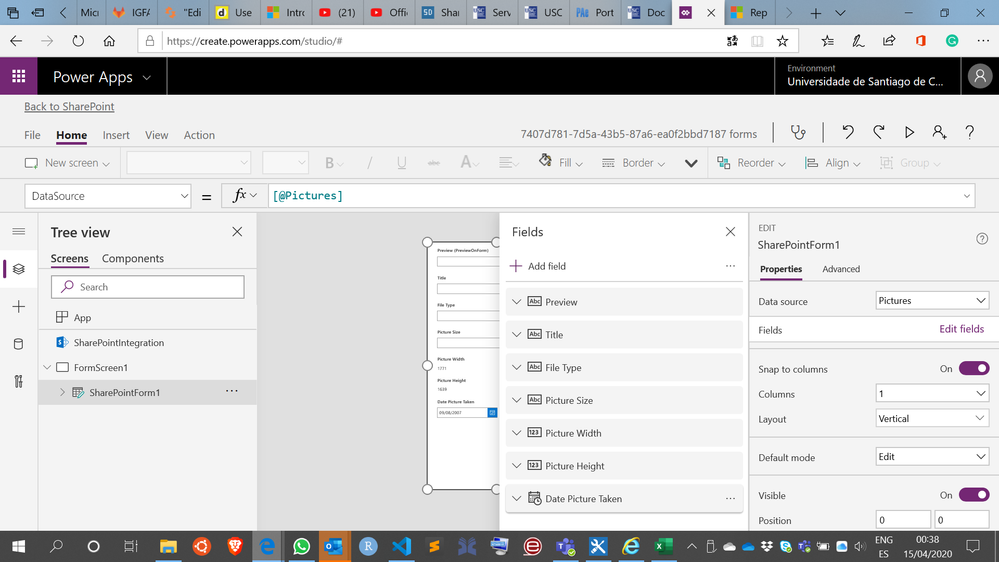Viewport: 999px width, 562px height.
Task: Select SharePointIntegration in tree view
Action: pos(119,343)
